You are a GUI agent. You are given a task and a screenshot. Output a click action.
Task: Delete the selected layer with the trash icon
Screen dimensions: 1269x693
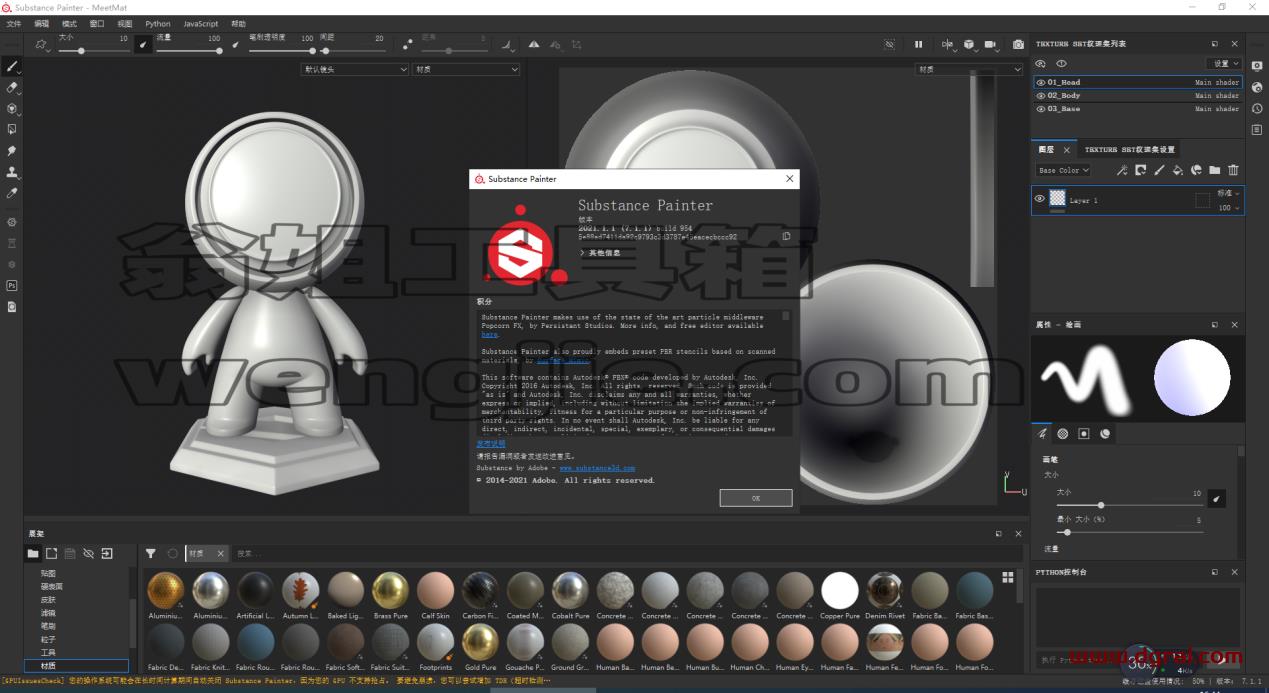point(1233,170)
